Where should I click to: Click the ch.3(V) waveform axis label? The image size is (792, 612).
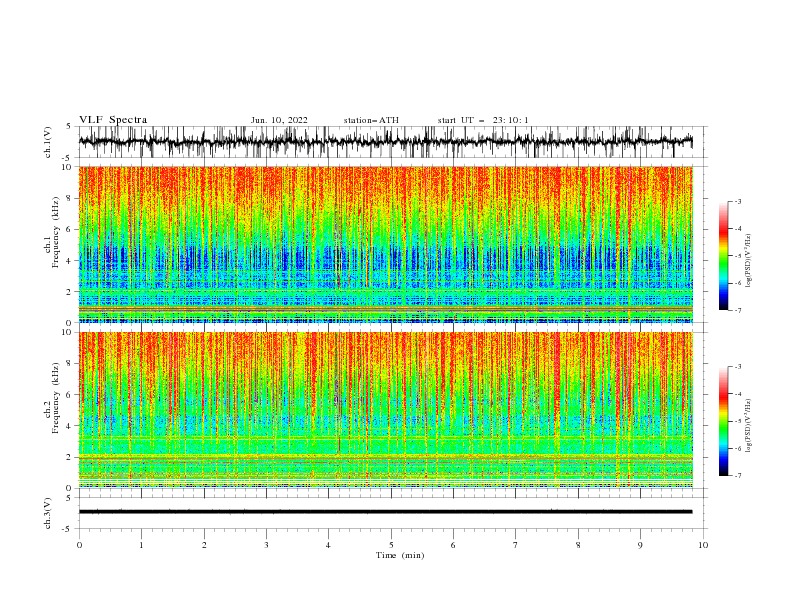click(48, 513)
